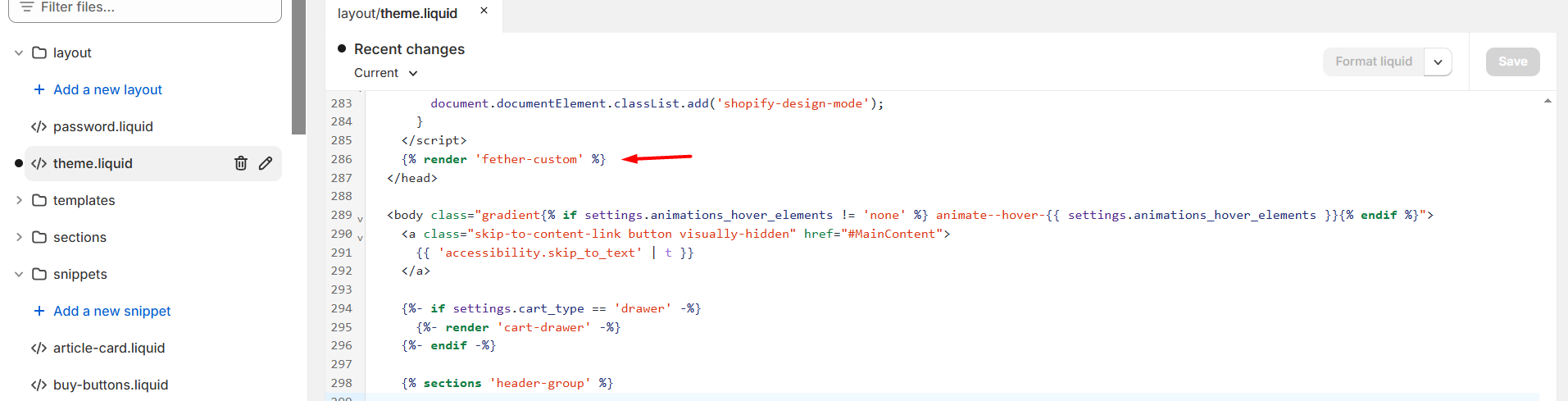
Task: Close the layout/theme.liquid tab
Action: 484,11
